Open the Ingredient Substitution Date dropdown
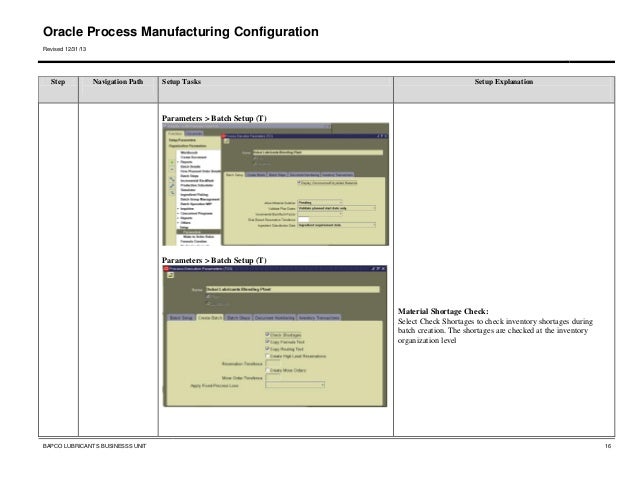 point(336,225)
